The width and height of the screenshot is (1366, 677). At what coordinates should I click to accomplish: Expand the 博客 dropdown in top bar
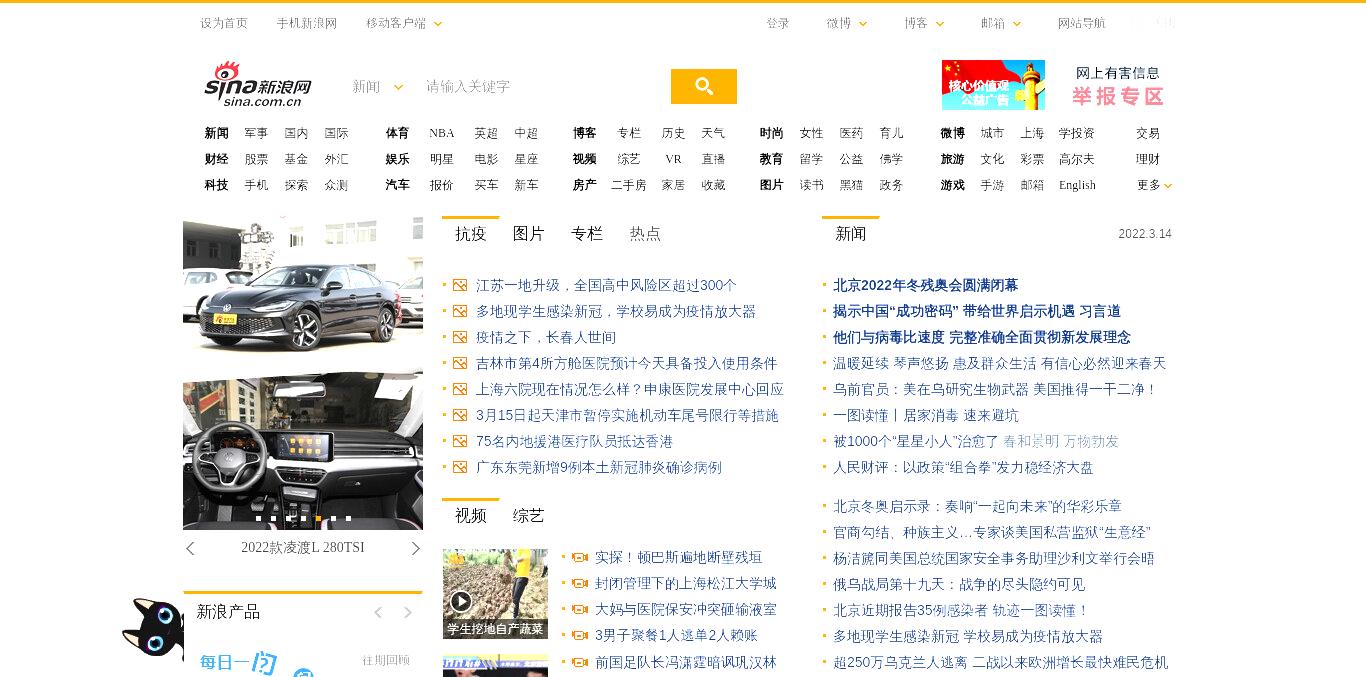924,23
